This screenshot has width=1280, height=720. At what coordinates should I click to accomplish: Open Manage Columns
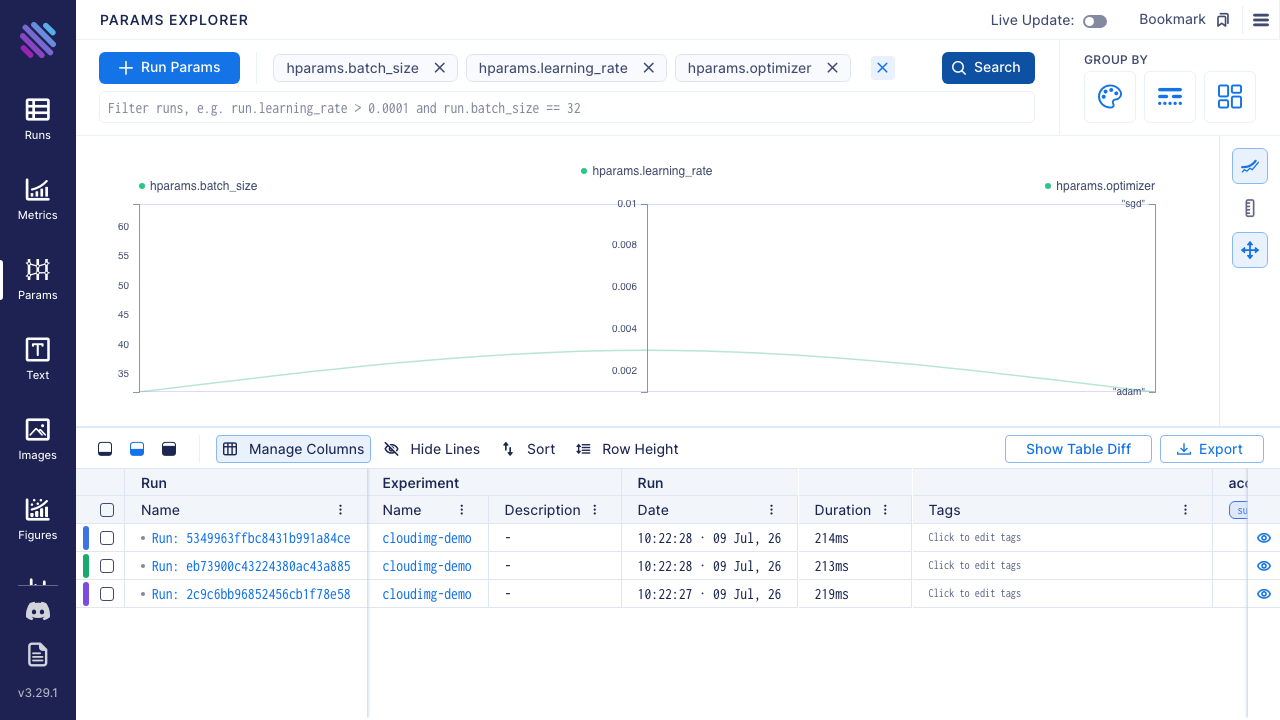293,449
